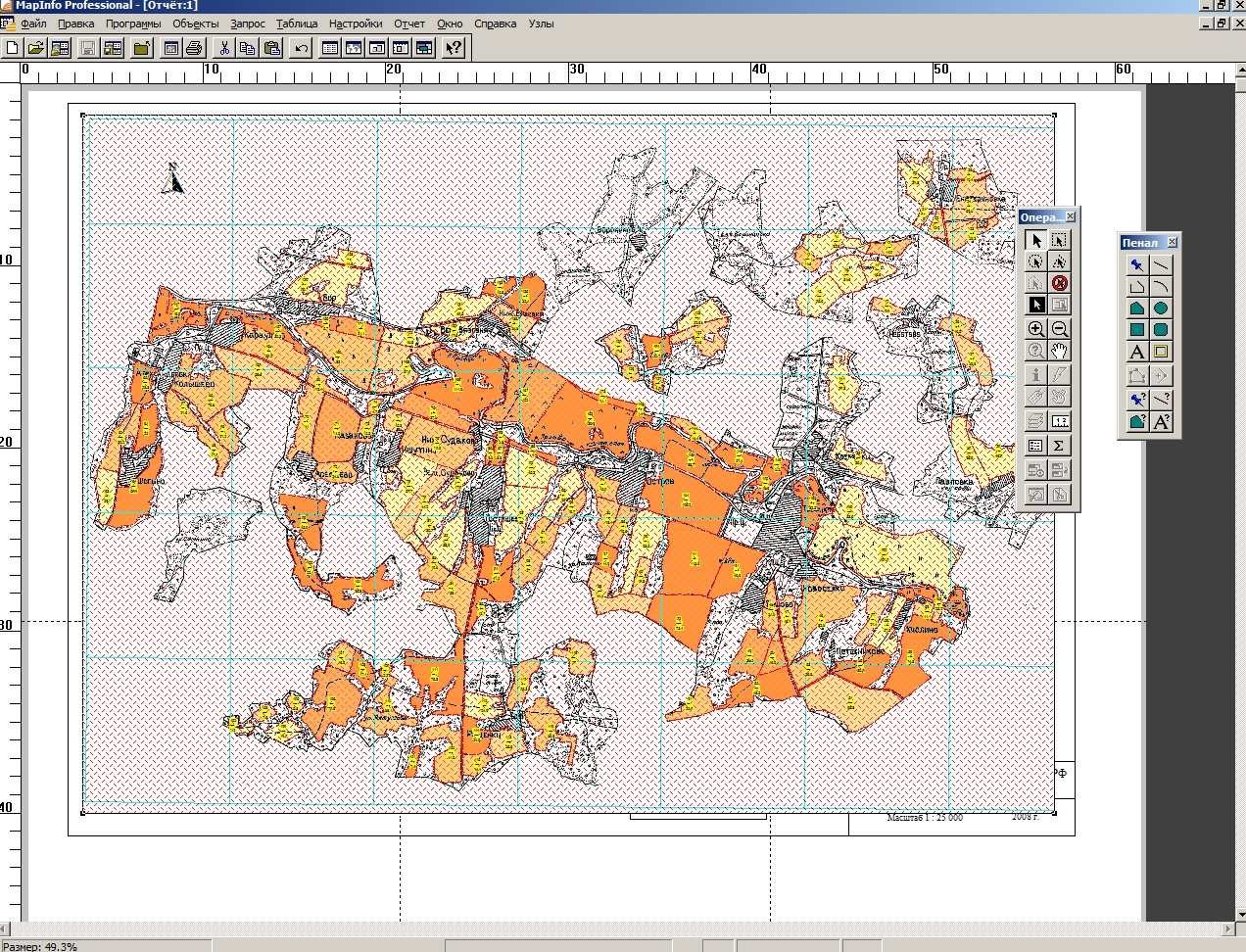Click the Frame tool yellow square
The width and height of the screenshot is (1246, 952).
point(1161,353)
